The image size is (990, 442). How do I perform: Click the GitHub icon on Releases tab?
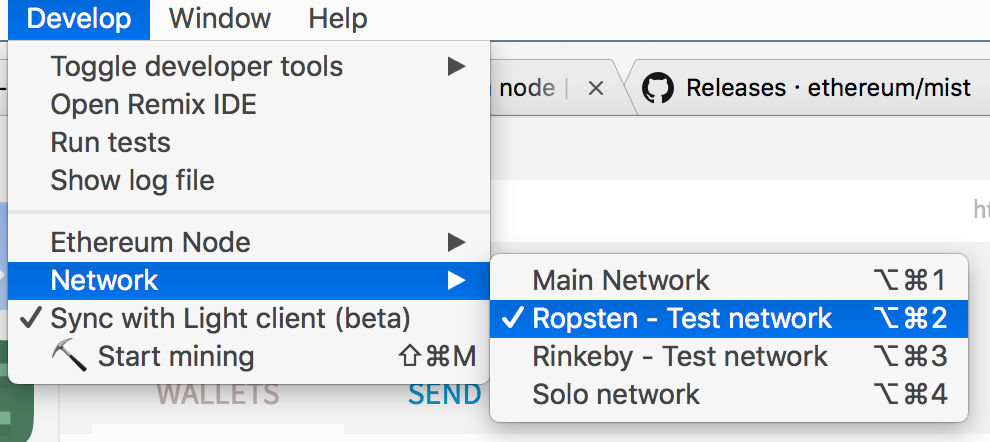pyautogui.click(x=657, y=88)
